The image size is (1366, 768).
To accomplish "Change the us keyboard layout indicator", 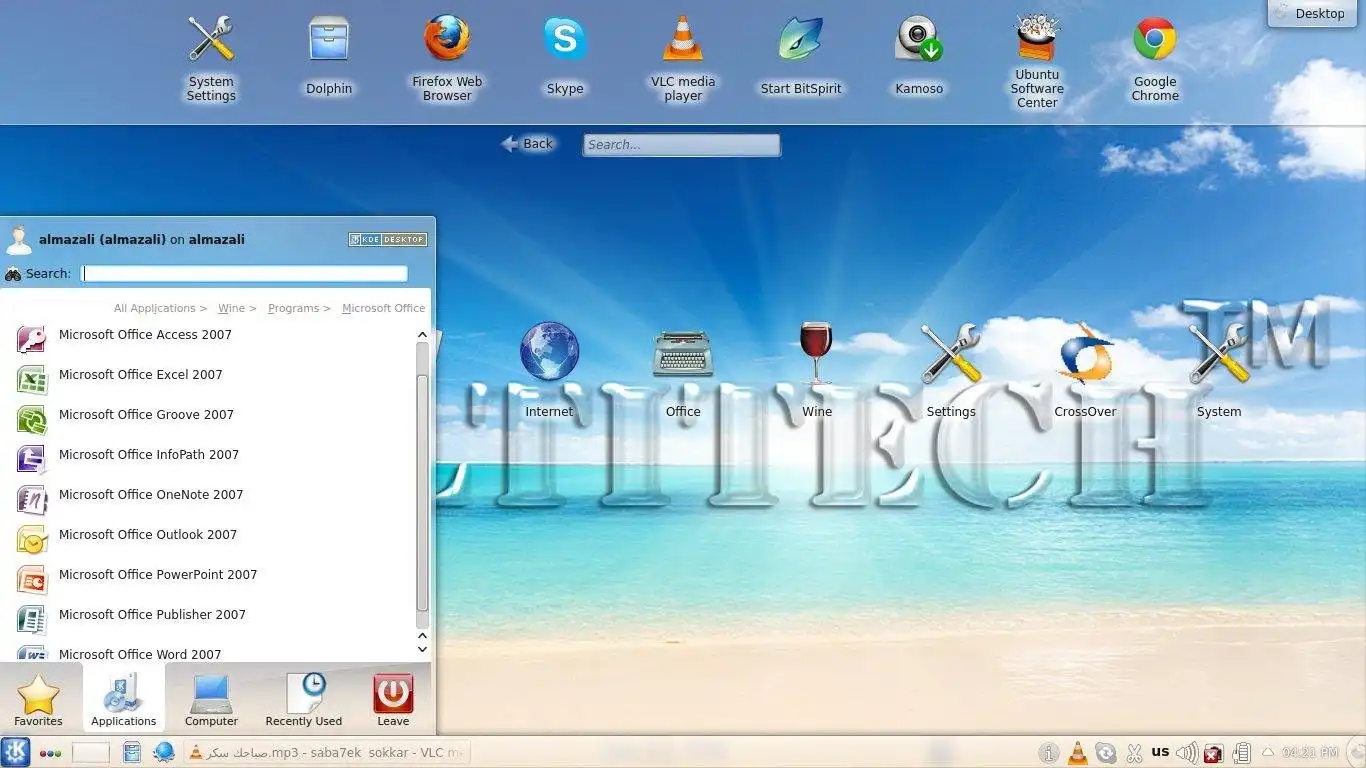I will click(1160, 752).
